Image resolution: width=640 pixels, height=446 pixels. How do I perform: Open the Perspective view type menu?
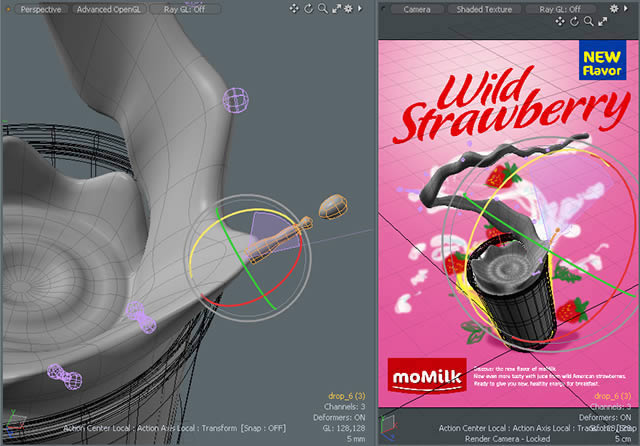click(41, 9)
